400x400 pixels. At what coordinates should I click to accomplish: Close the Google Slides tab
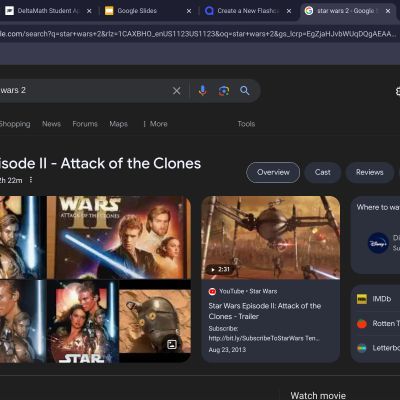[x=189, y=11]
